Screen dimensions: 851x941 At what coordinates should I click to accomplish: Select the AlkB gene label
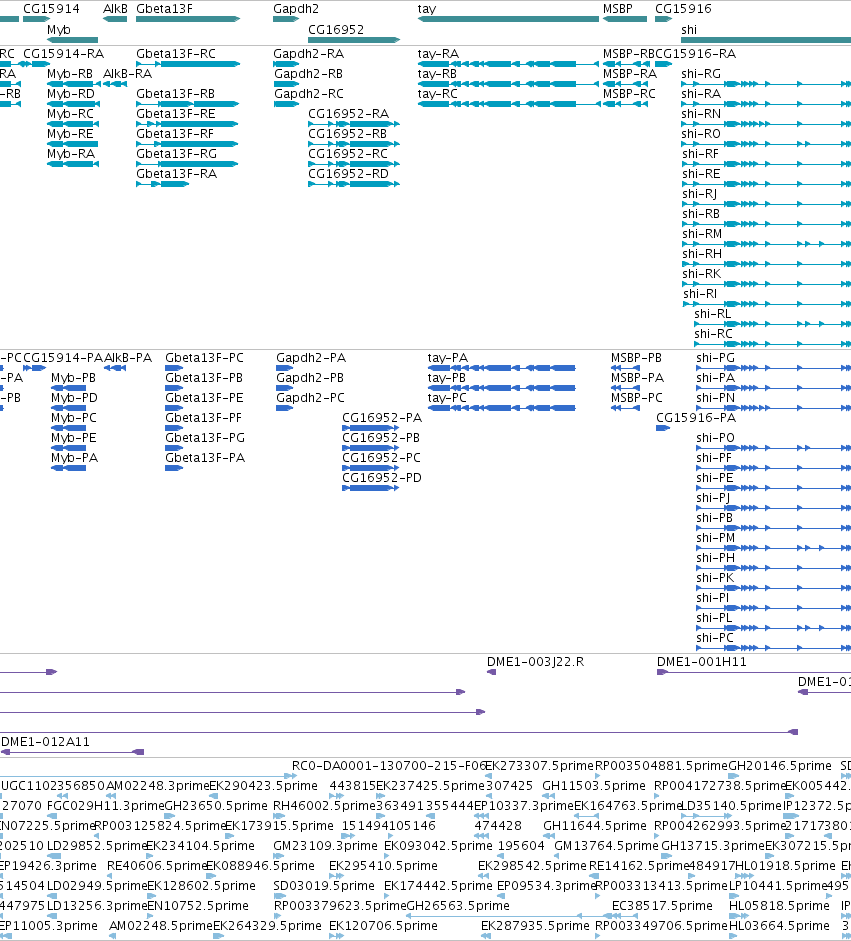point(115,9)
